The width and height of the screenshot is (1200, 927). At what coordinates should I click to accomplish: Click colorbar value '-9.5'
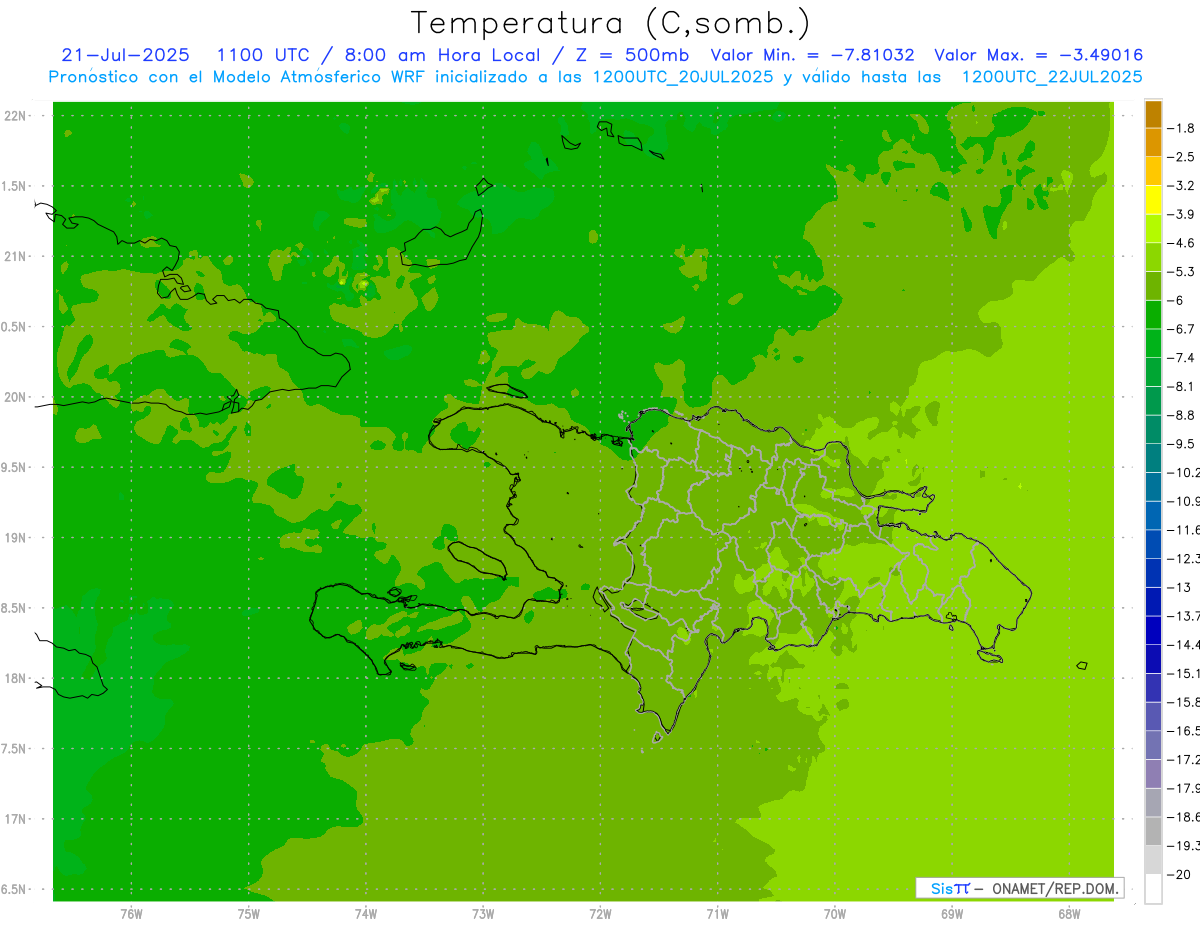(1182, 444)
